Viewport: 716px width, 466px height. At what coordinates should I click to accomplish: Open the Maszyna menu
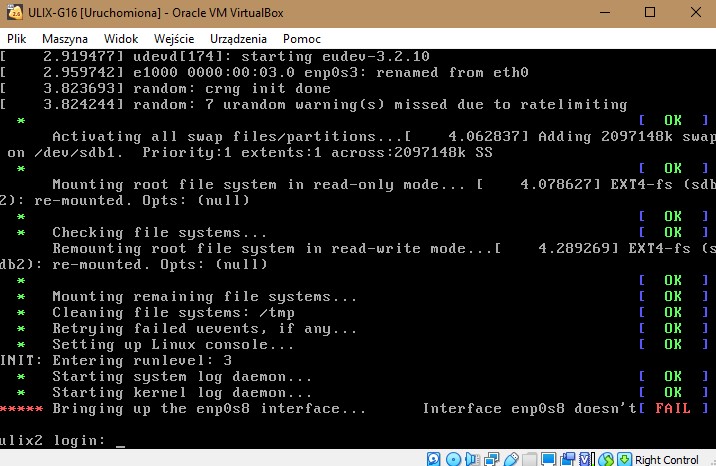click(x=64, y=37)
